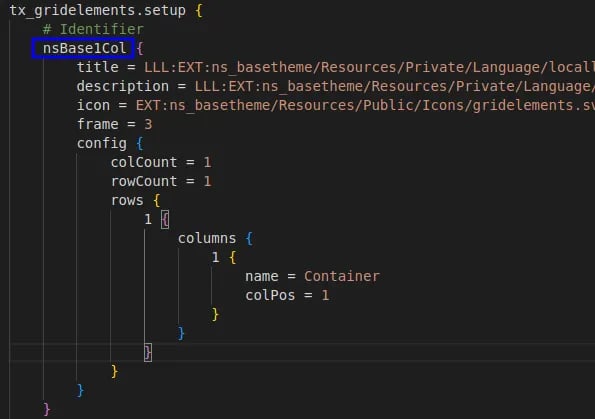Click the description LLL:EXT path value
The image size is (595, 419).
pos(395,86)
